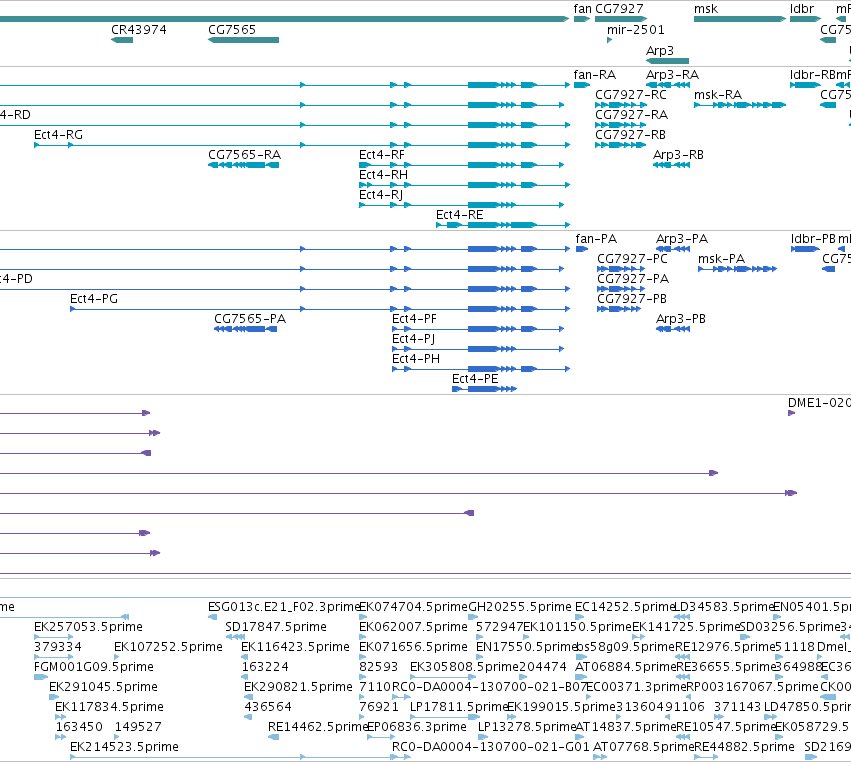Click the LP17811.5prime EST label
This screenshot has width=851, height=762.
[x=459, y=707]
